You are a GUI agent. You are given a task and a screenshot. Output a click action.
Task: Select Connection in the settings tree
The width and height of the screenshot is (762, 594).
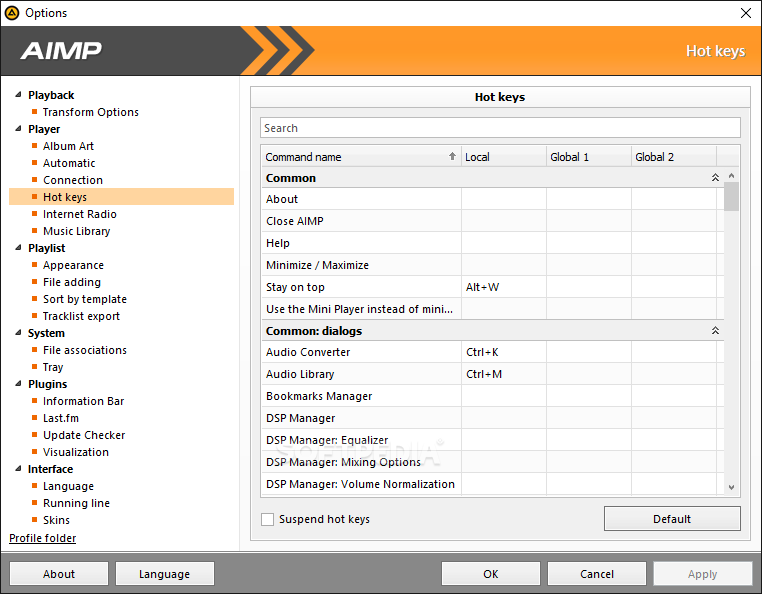(x=73, y=180)
